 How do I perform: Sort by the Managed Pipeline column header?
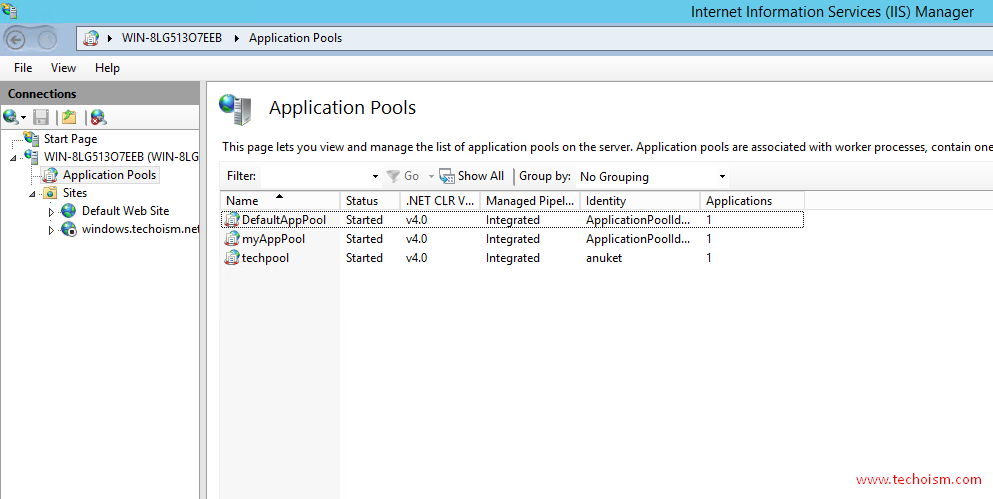[x=530, y=201]
